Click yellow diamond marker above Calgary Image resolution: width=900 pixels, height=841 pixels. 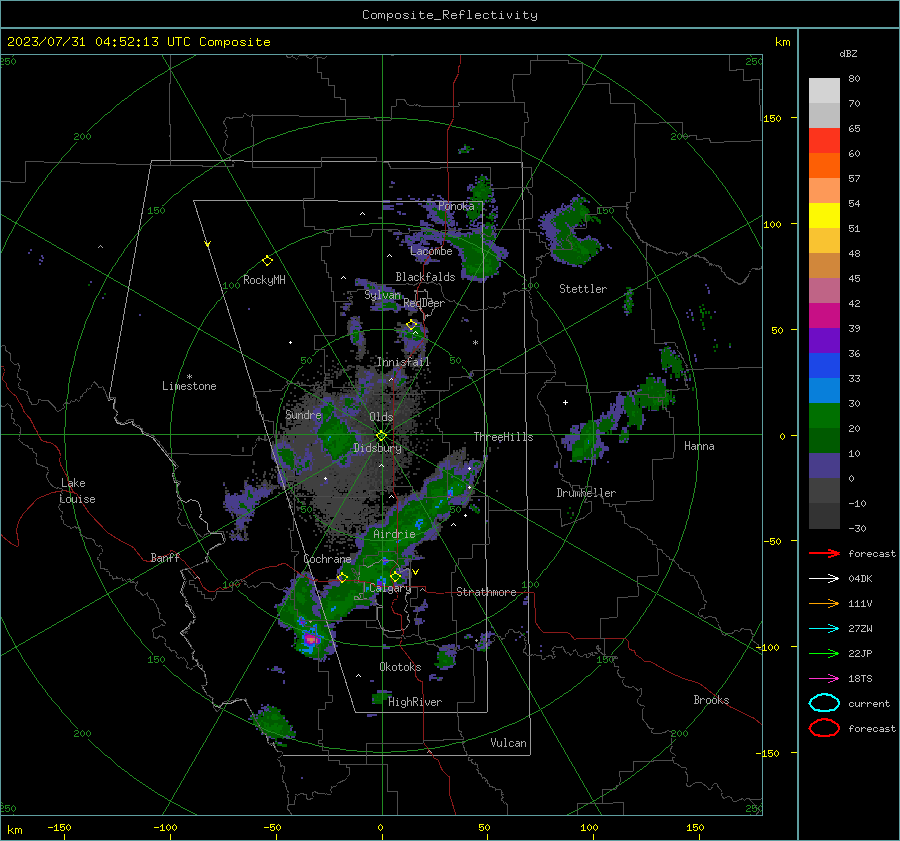(395, 576)
